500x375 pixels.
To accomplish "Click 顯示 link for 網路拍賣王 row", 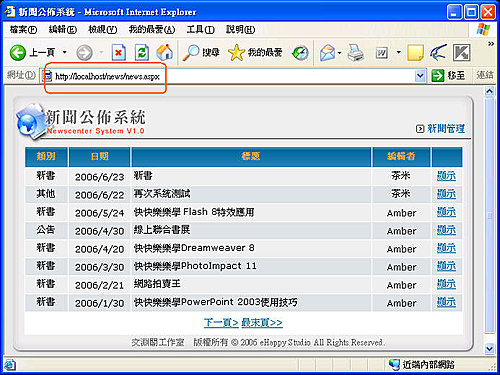I will coord(446,284).
